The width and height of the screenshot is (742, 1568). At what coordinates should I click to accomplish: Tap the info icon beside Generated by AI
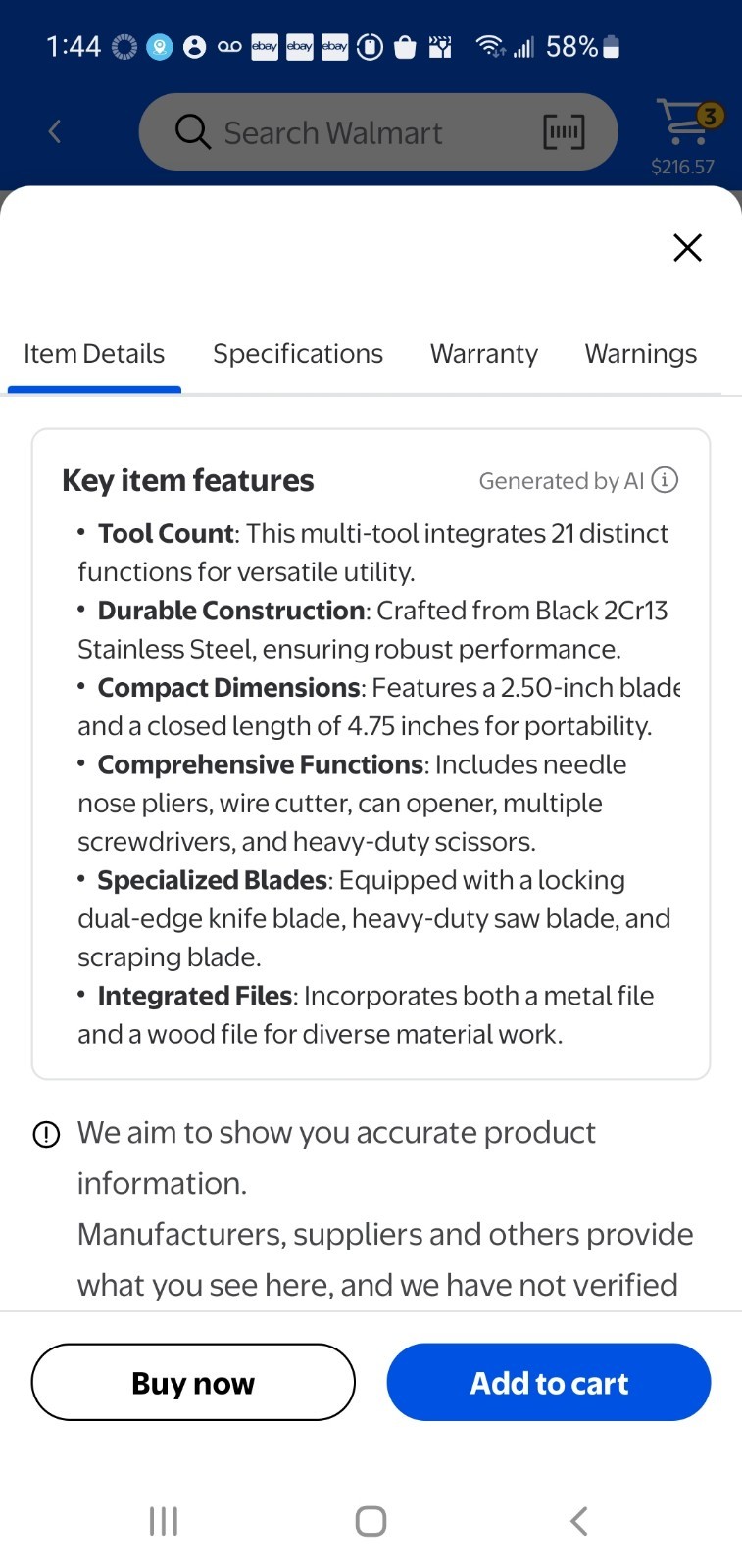click(665, 480)
